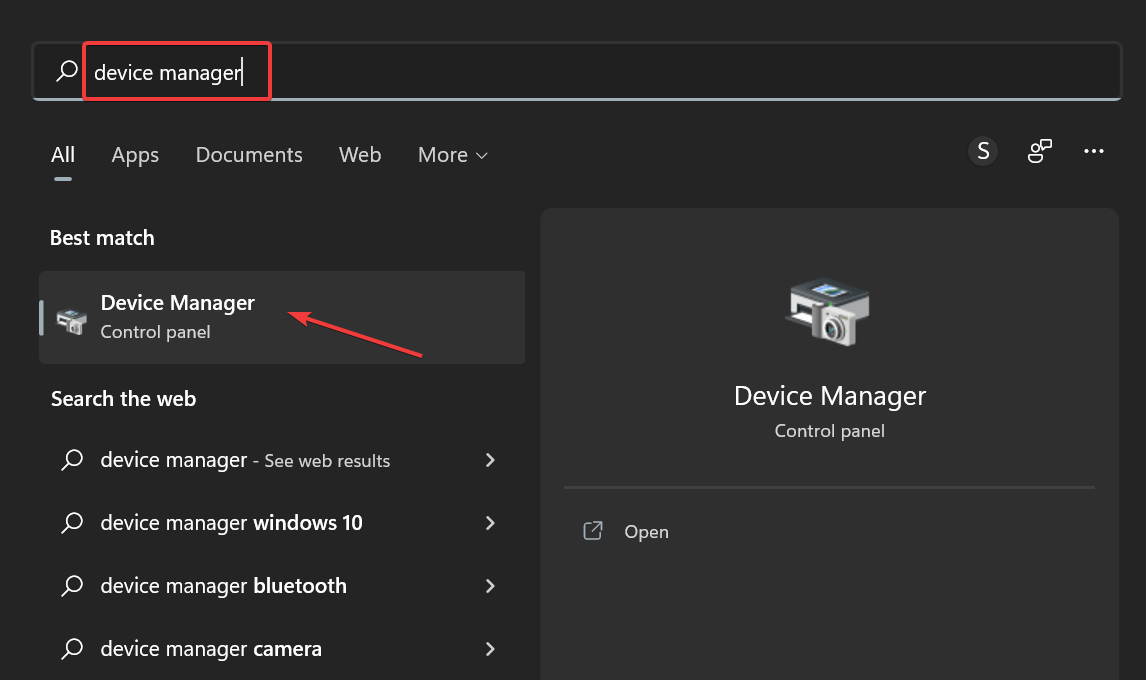Click chevron next to device manager camera

click(x=490, y=648)
